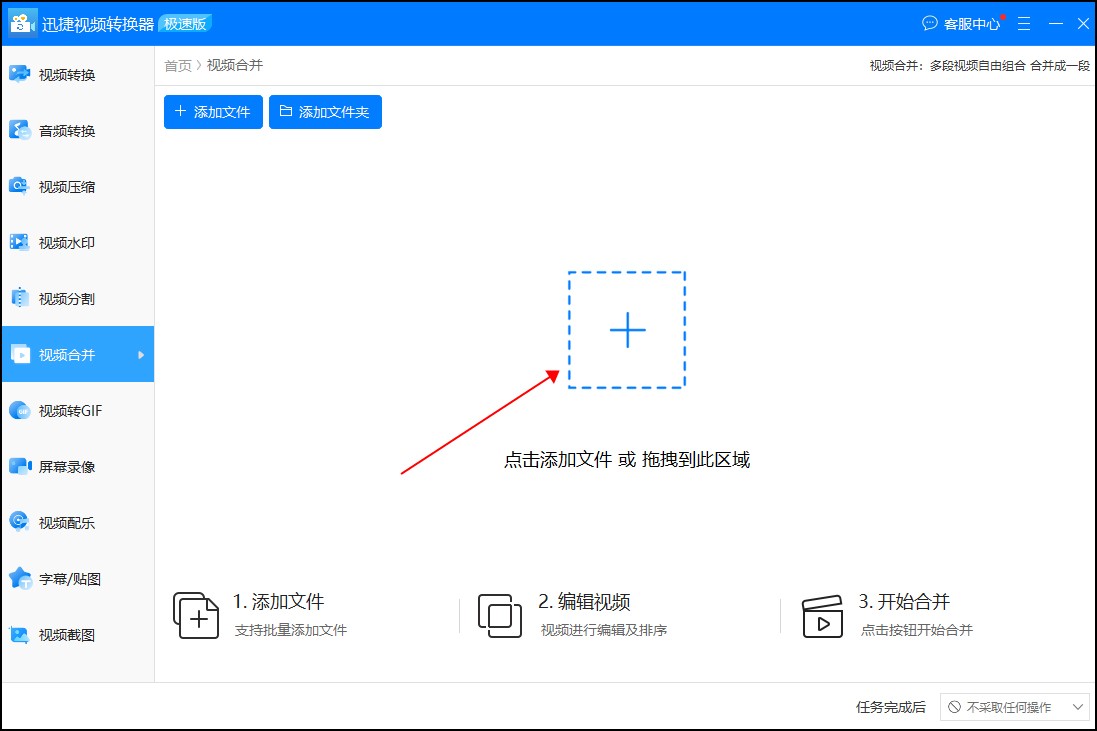Switch to the 视频转GIF converter
This screenshot has width=1097, height=731.
(x=60, y=410)
